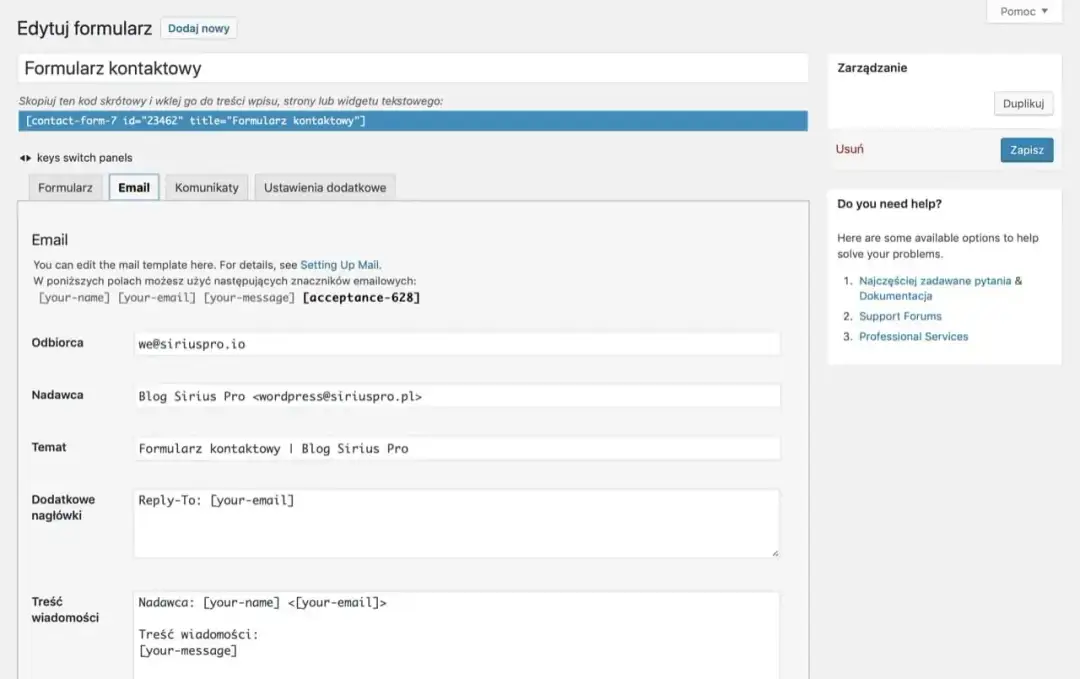Expand the Pomoc dropdown menu
The height and width of the screenshot is (679, 1080).
[1023, 11]
